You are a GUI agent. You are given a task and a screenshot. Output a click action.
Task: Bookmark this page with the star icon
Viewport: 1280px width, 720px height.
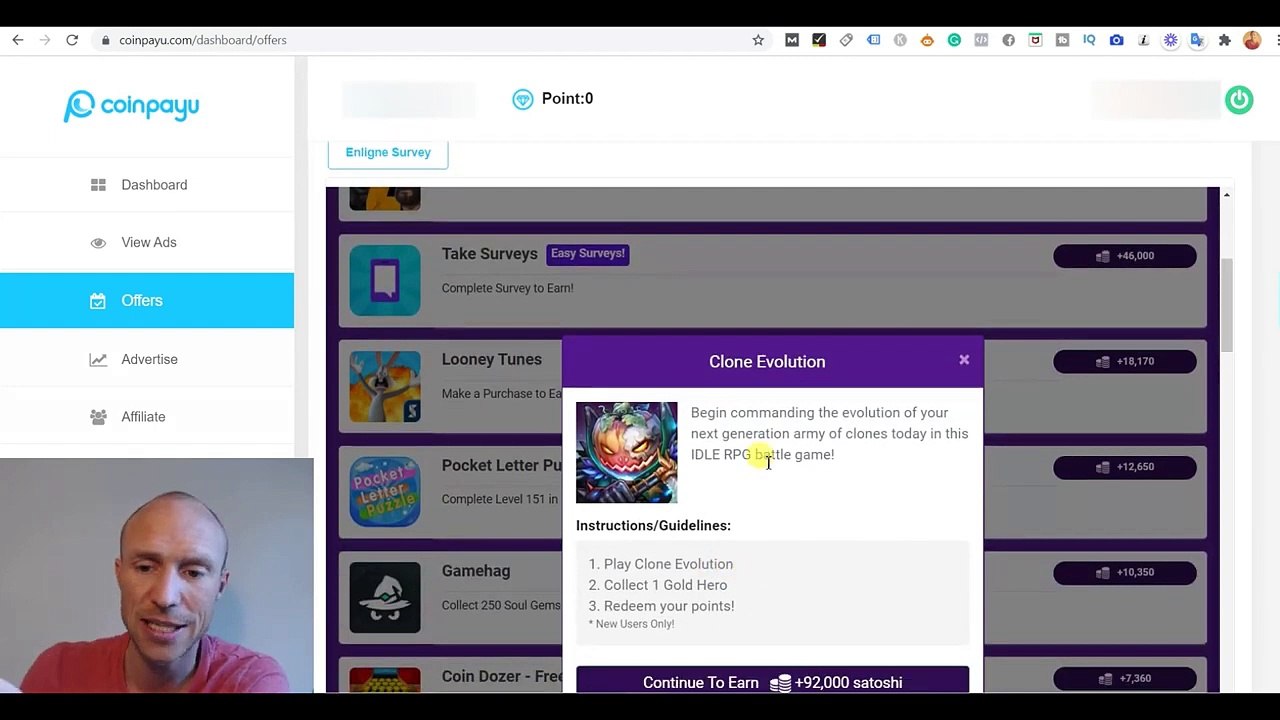click(758, 40)
